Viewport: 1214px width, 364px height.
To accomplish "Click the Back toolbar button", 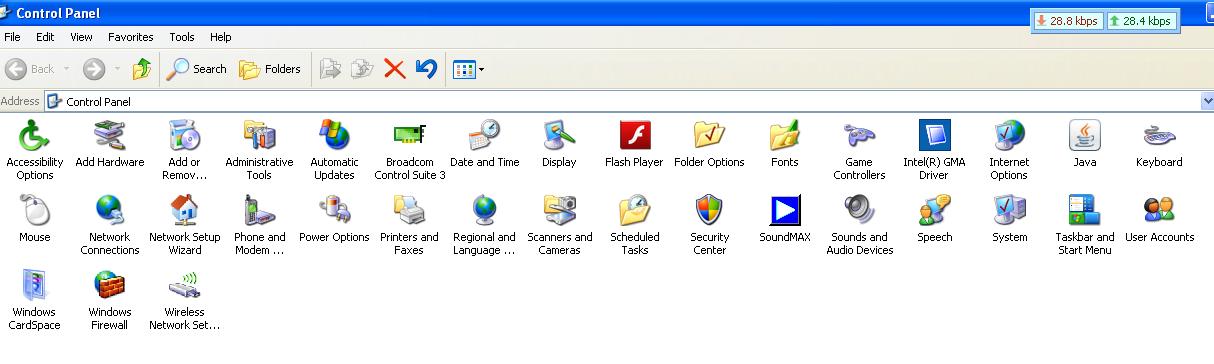I will click(30, 69).
